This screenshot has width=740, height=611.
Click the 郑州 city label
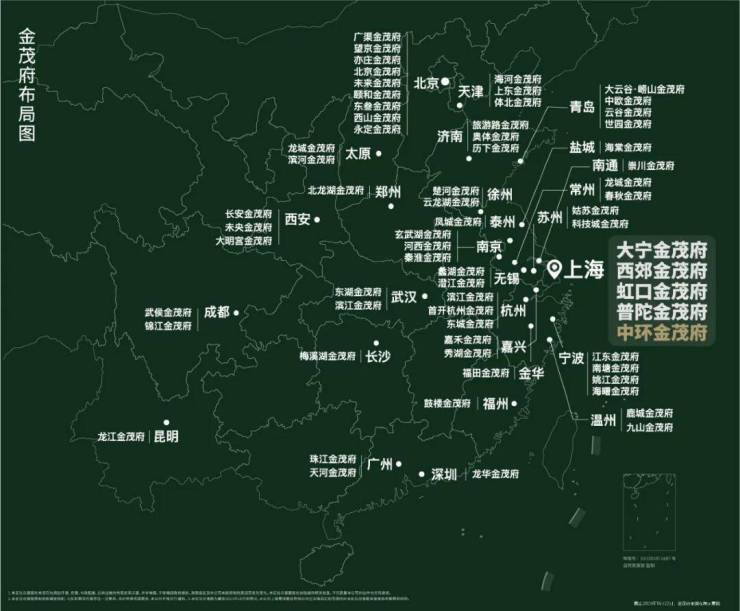[388, 192]
